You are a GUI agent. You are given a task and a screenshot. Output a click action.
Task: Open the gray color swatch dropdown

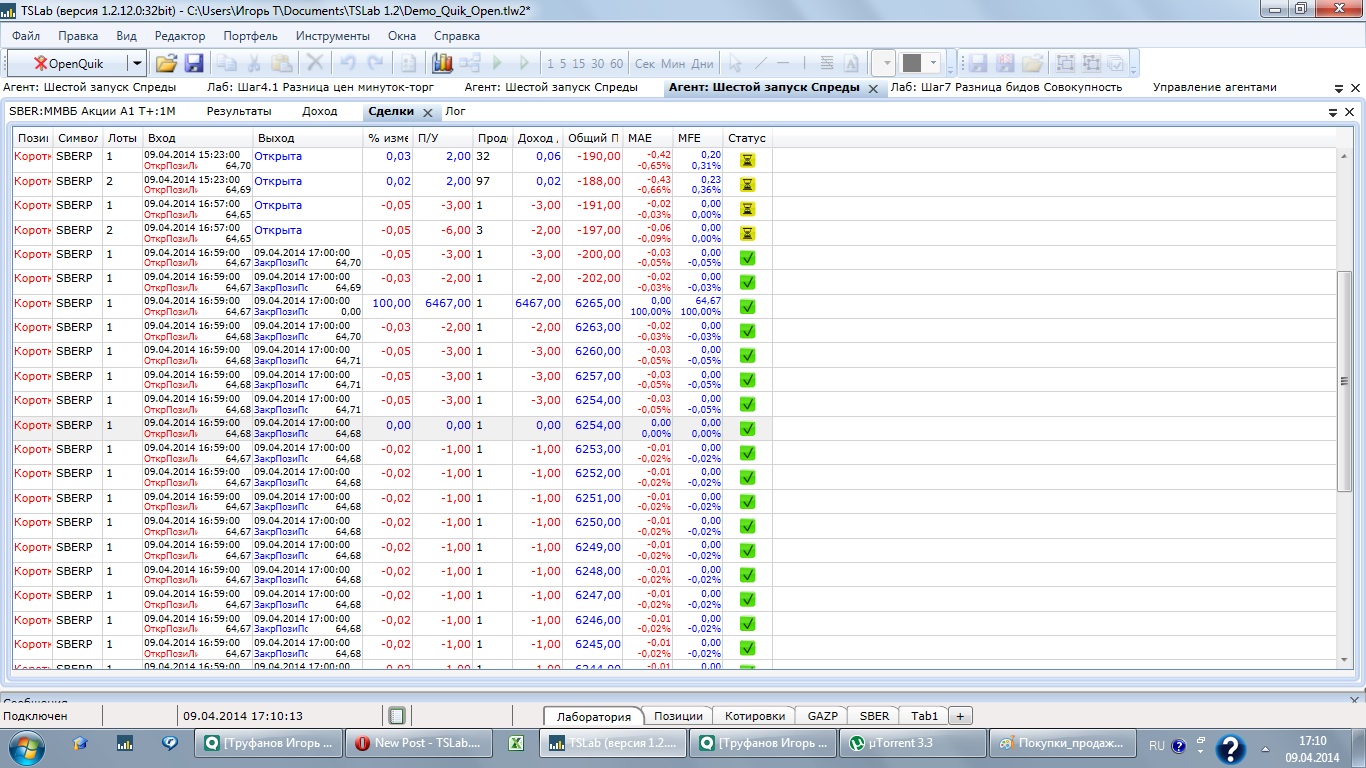(934, 63)
